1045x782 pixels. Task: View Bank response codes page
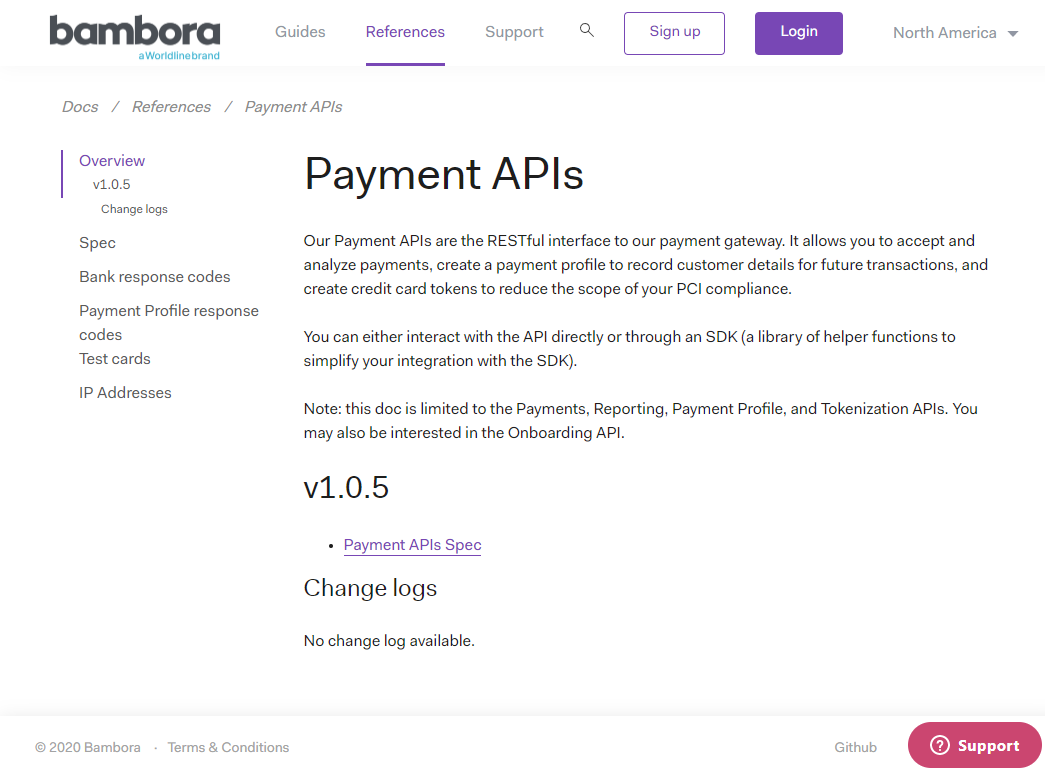[155, 277]
